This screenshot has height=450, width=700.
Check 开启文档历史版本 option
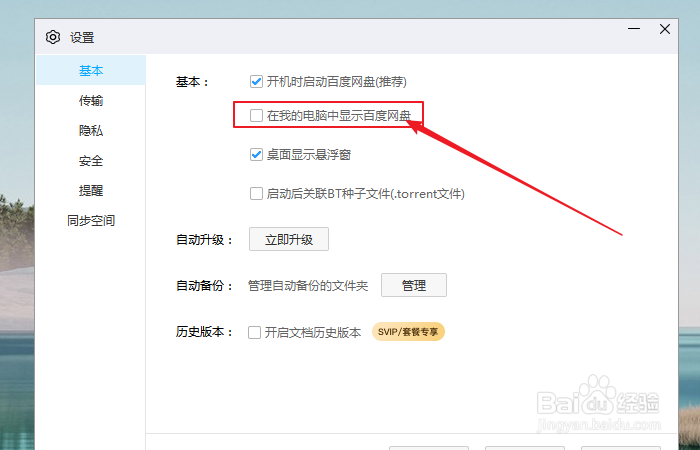[254, 333]
